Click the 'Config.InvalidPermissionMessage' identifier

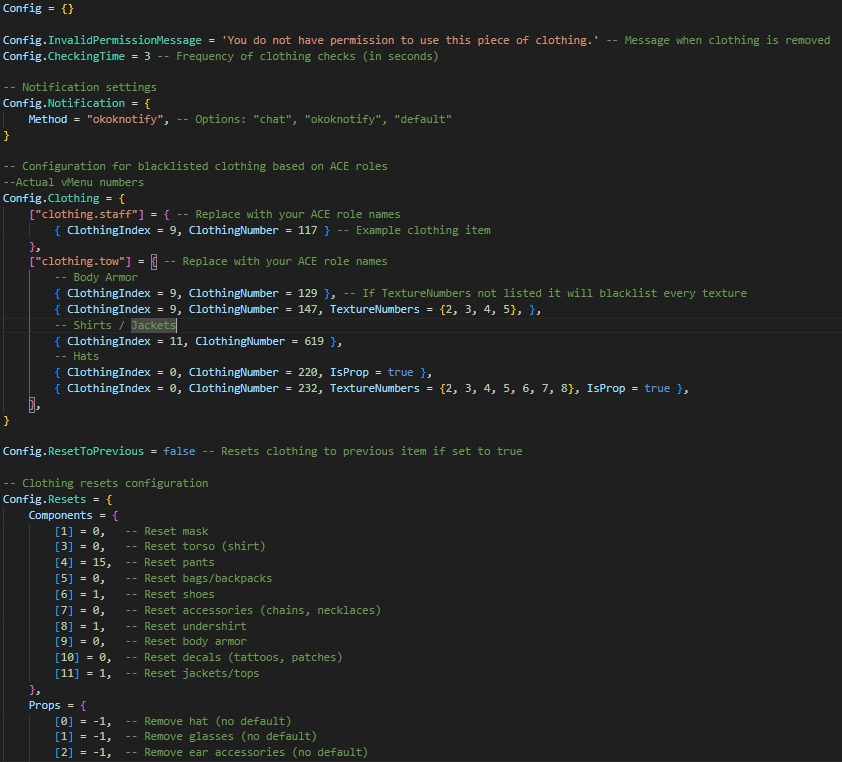(102, 40)
